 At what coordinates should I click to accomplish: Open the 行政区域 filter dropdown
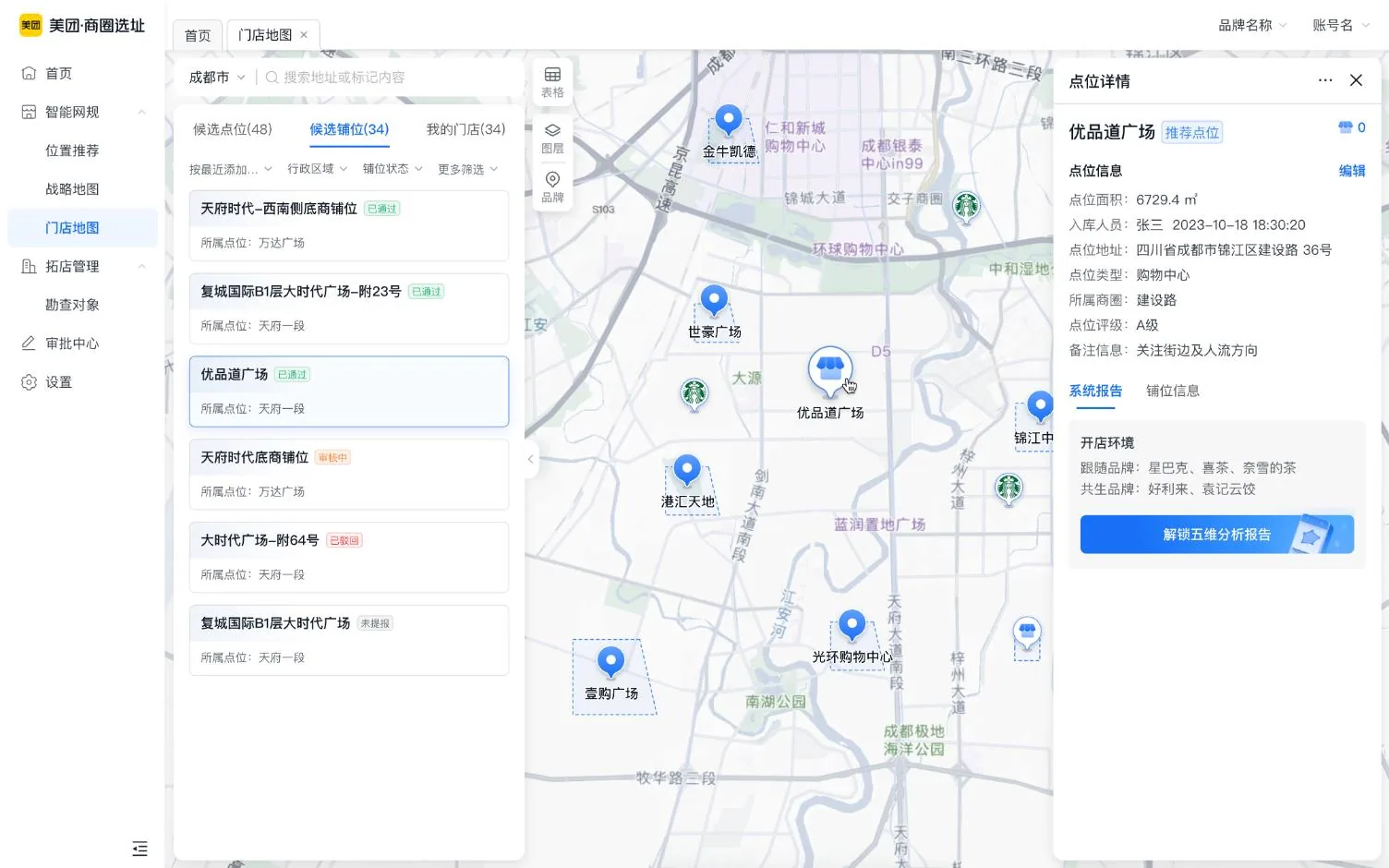[x=318, y=169]
